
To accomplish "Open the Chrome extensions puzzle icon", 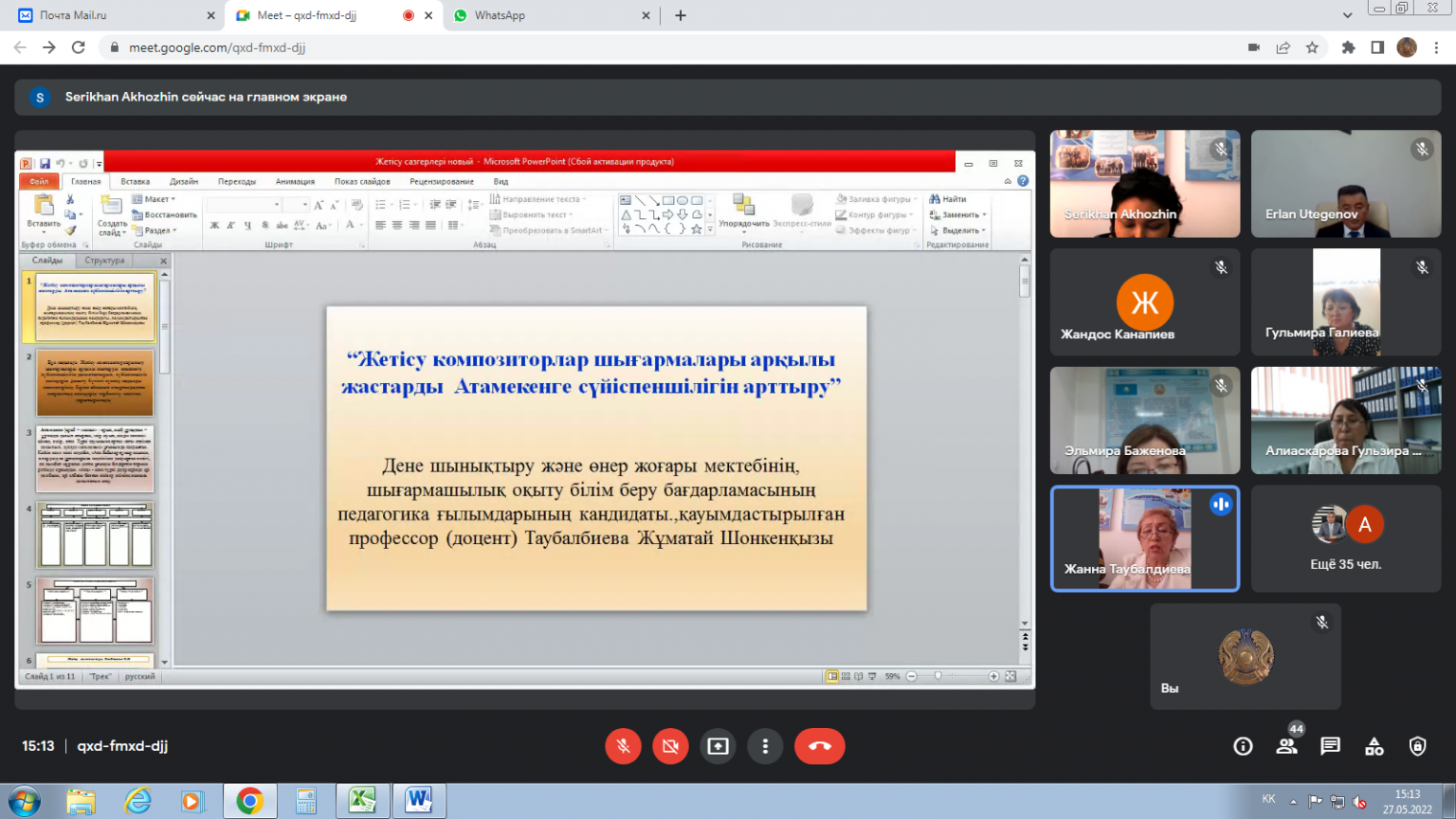I will click(x=1348, y=47).
